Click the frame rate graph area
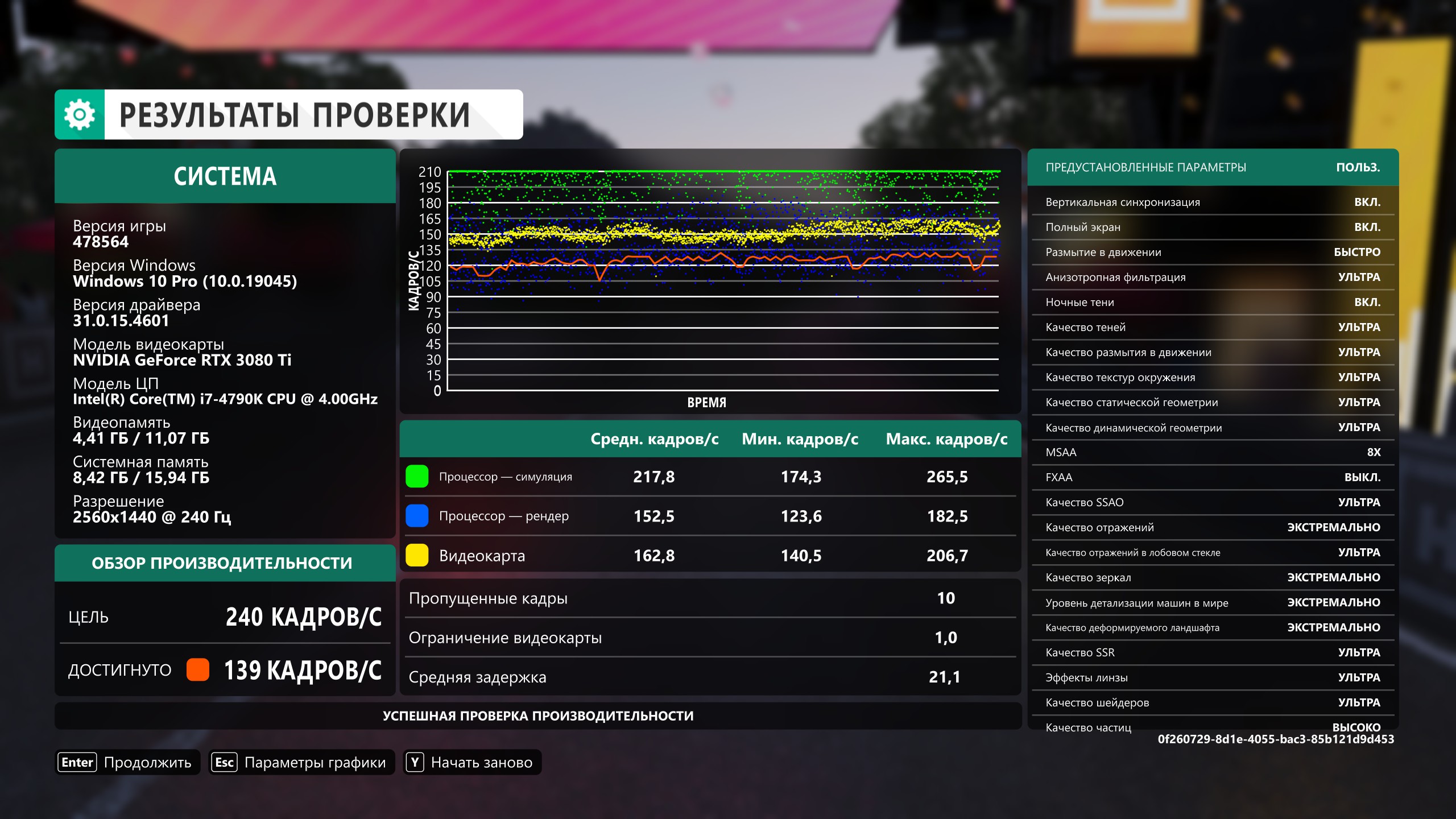The image size is (1456, 819). point(722,282)
